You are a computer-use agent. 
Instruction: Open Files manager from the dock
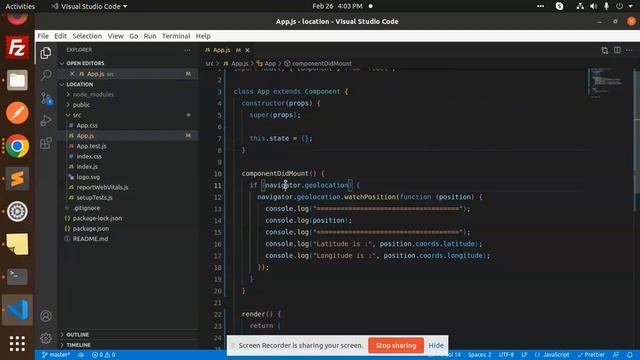[x=17, y=80]
